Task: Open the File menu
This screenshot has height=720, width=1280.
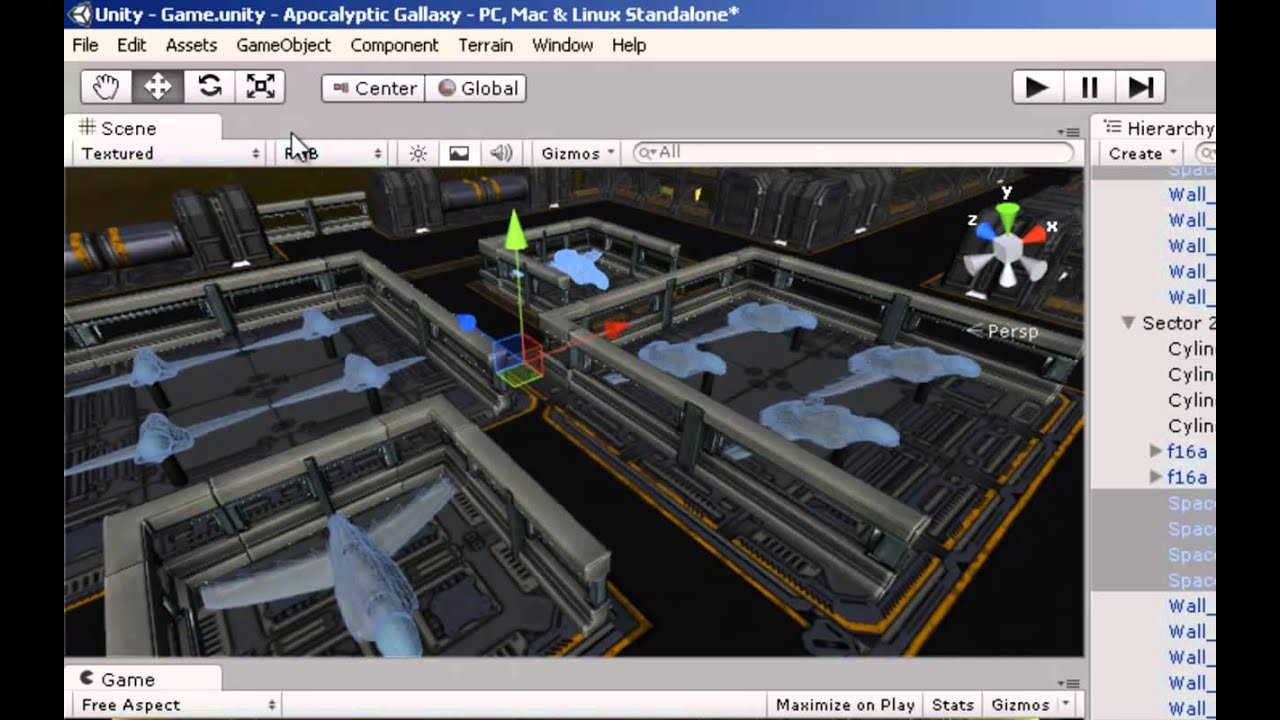Action: click(85, 45)
